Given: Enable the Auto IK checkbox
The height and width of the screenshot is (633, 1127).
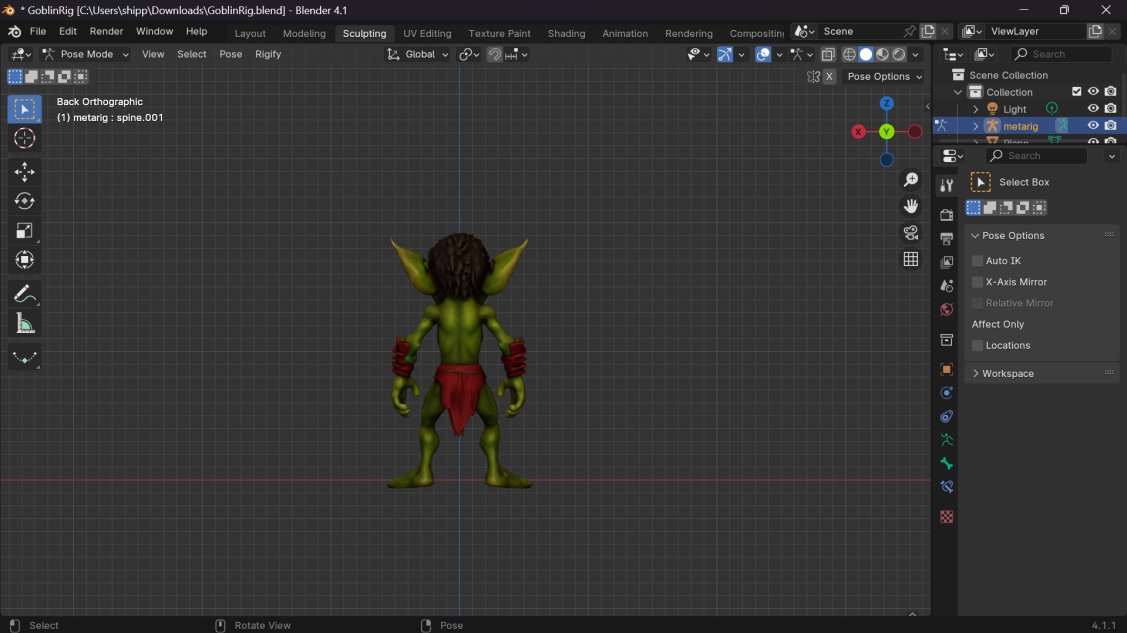Looking at the screenshot, I should [x=978, y=261].
